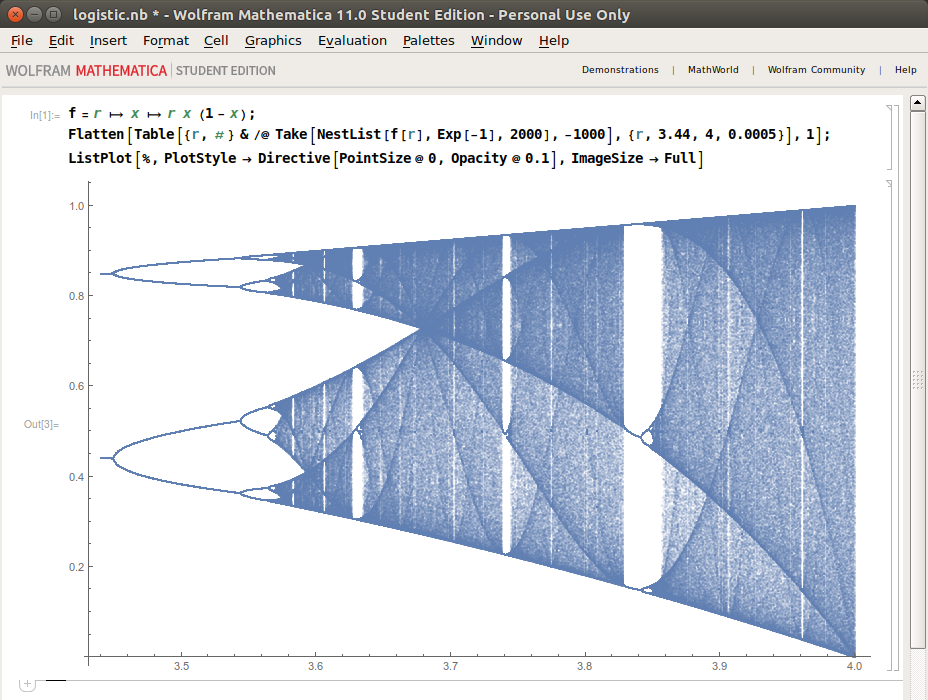Viewport: 928px width, 700px height.
Task: Open the File menu
Action: pos(22,40)
